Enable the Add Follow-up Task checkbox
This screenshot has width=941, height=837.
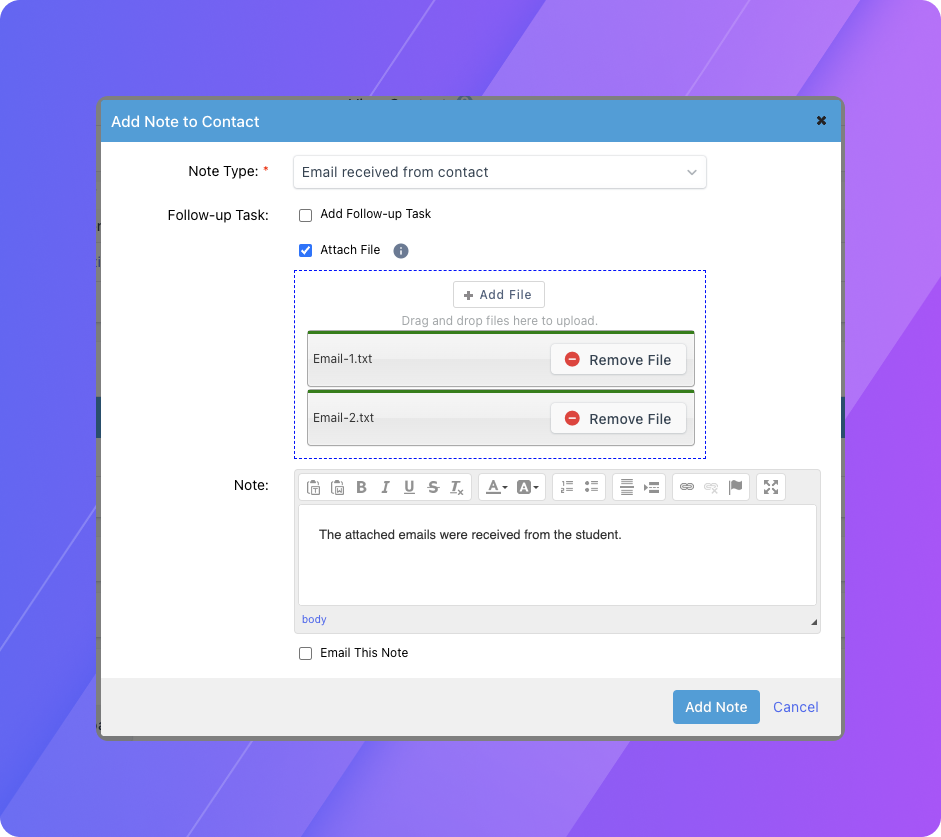305,214
